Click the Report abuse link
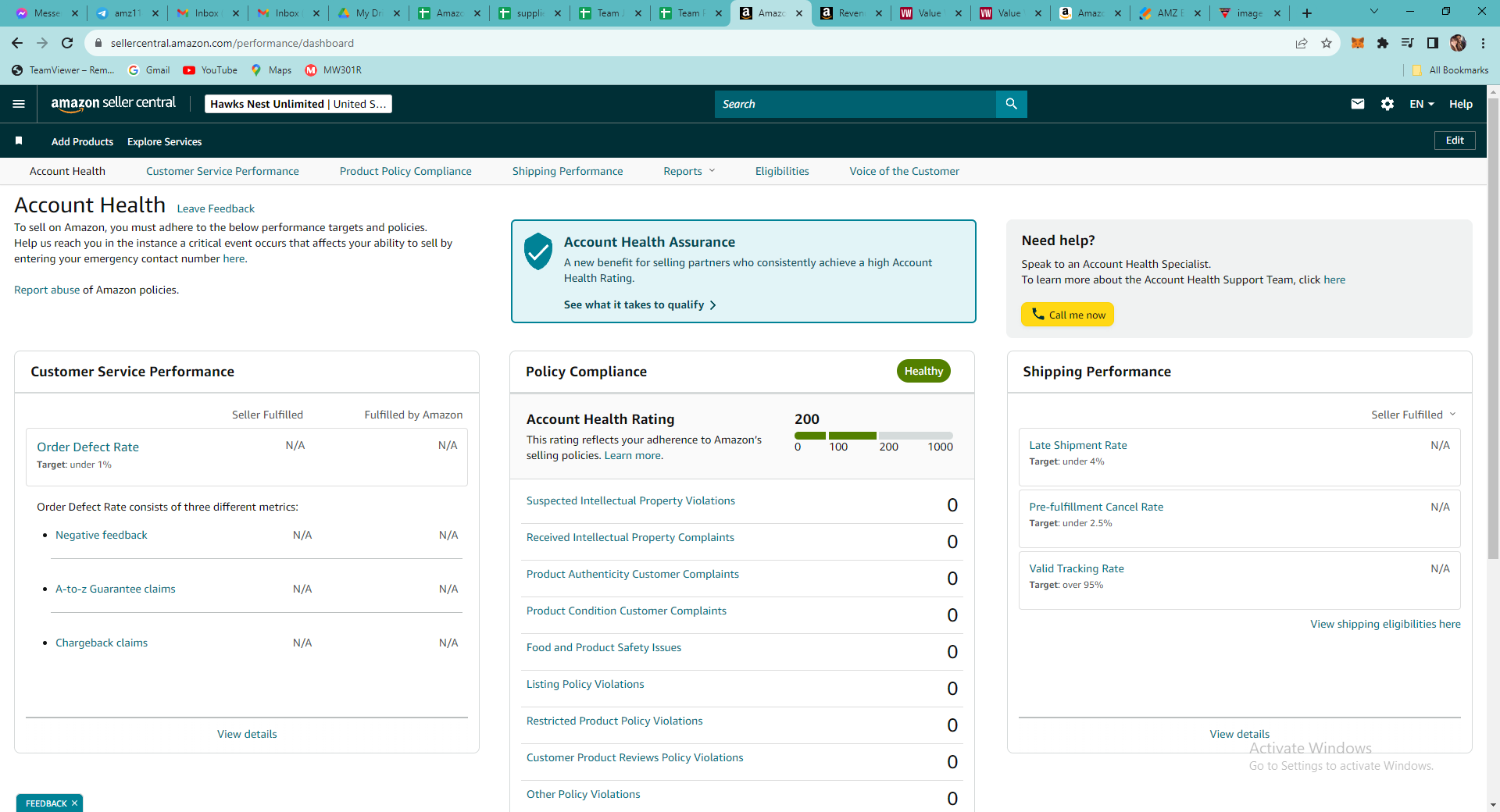This screenshot has height=812, width=1500. pos(47,290)
